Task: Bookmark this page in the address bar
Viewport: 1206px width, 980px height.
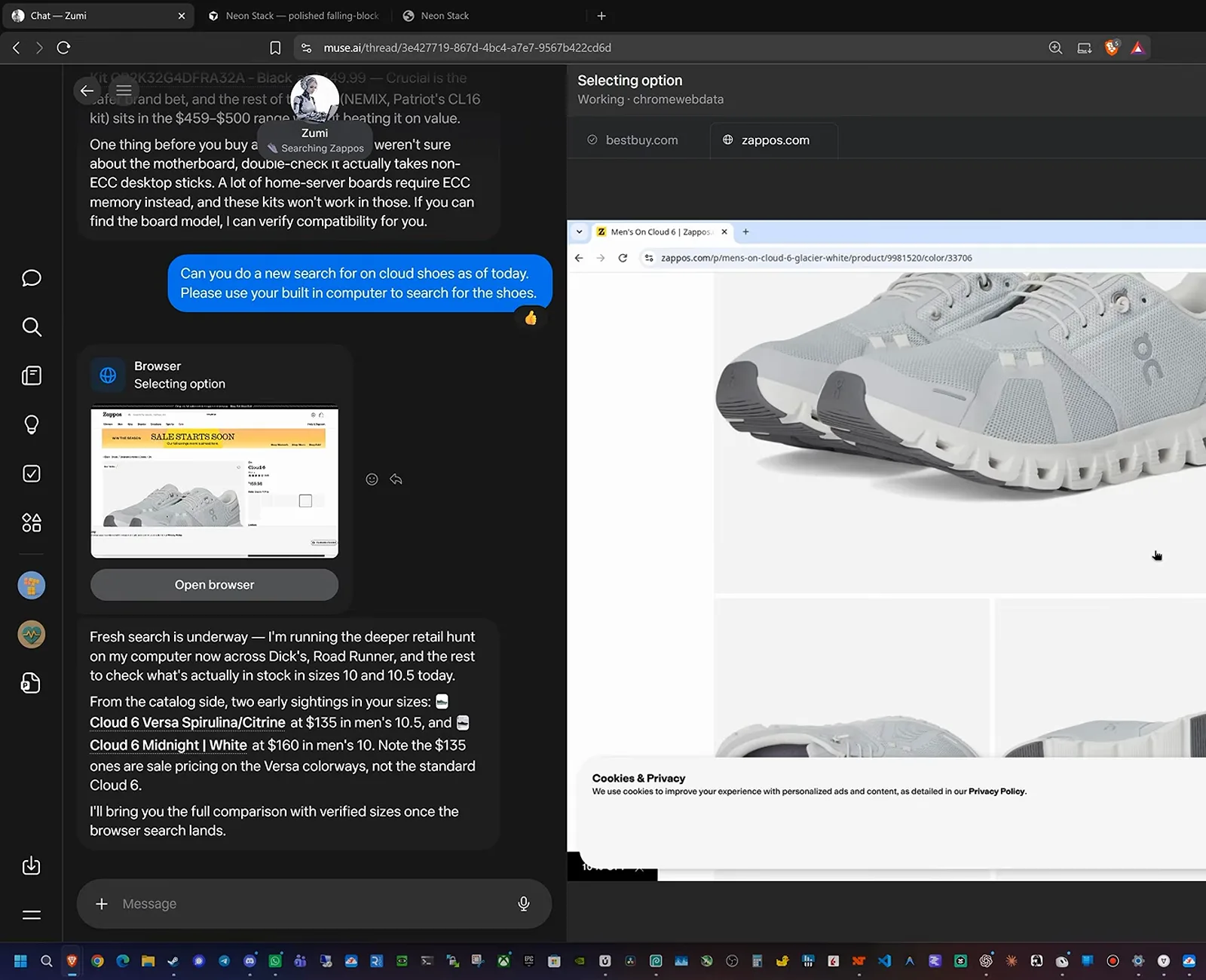Action: (275, 48)
